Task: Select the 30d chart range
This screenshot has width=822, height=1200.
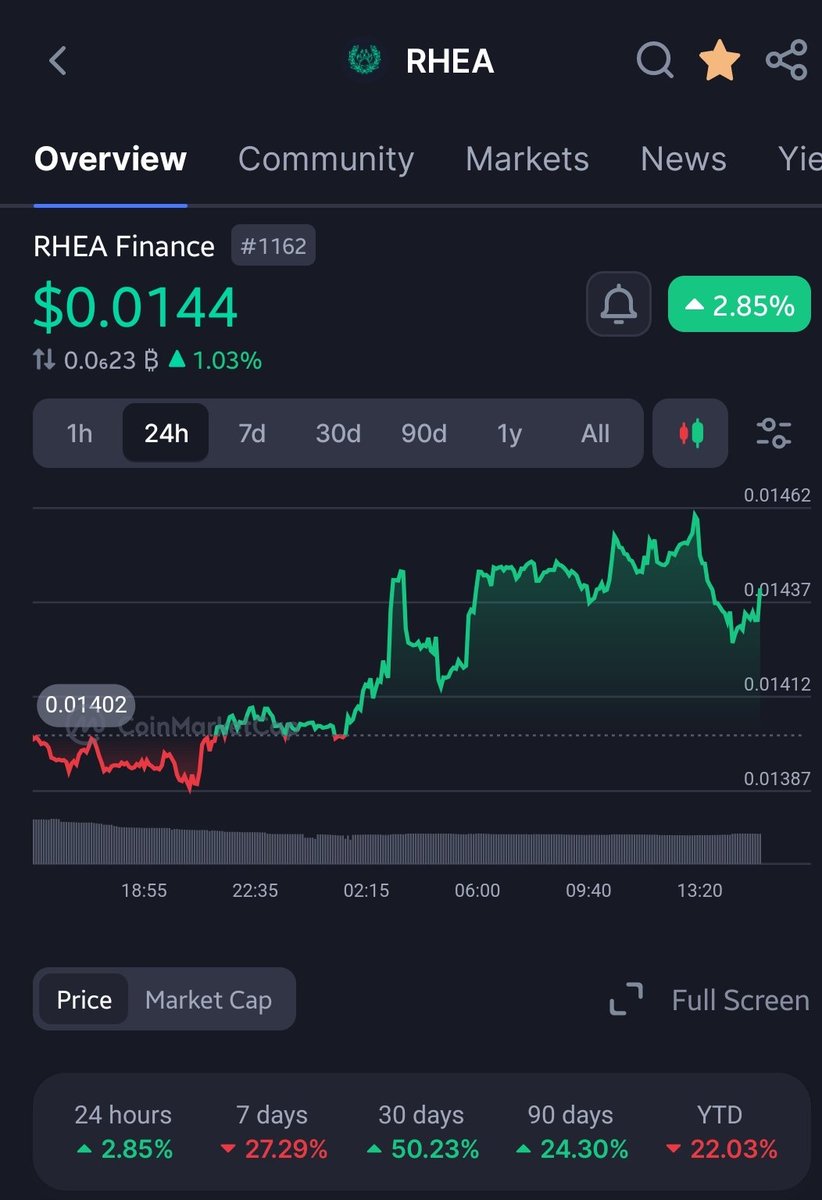Action: pyautogui.click(x=338, y=433)
